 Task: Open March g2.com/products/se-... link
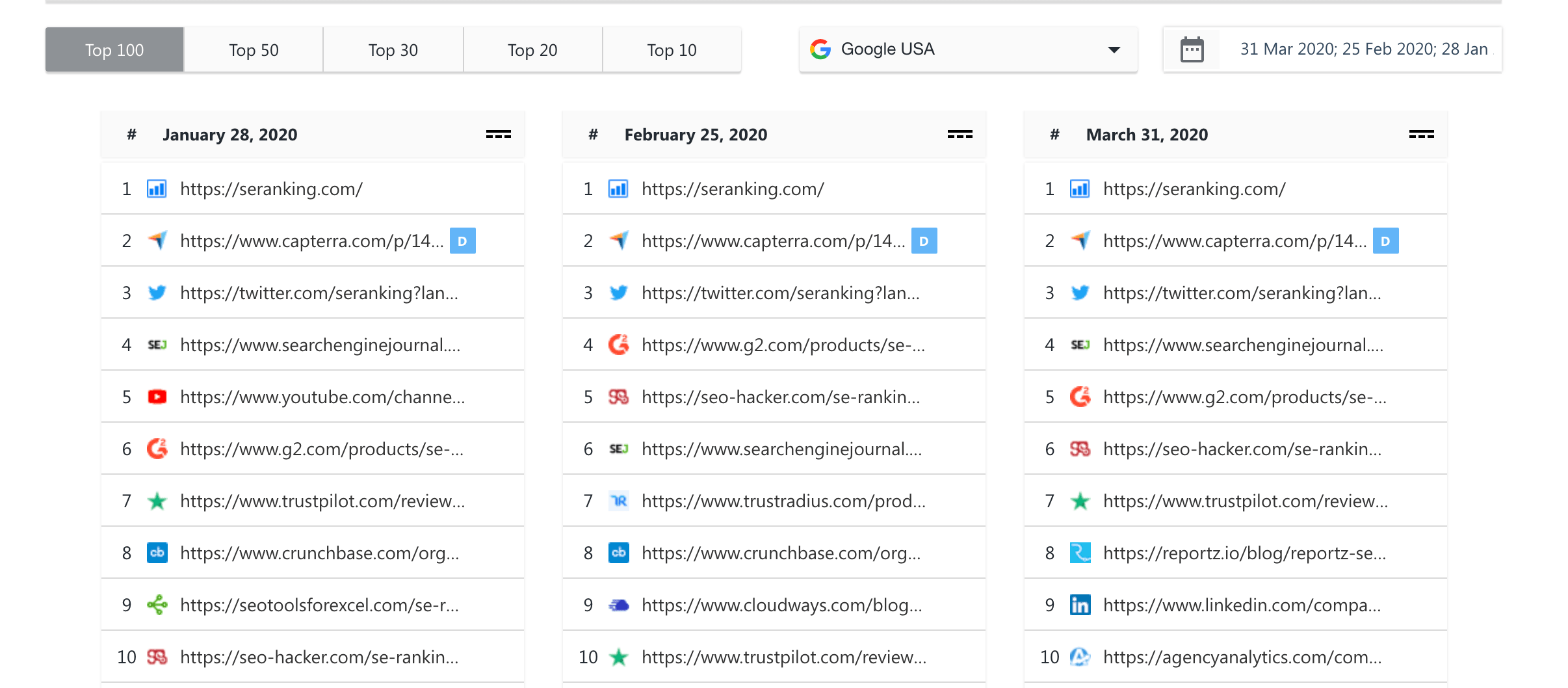(x=1245, y=397)
